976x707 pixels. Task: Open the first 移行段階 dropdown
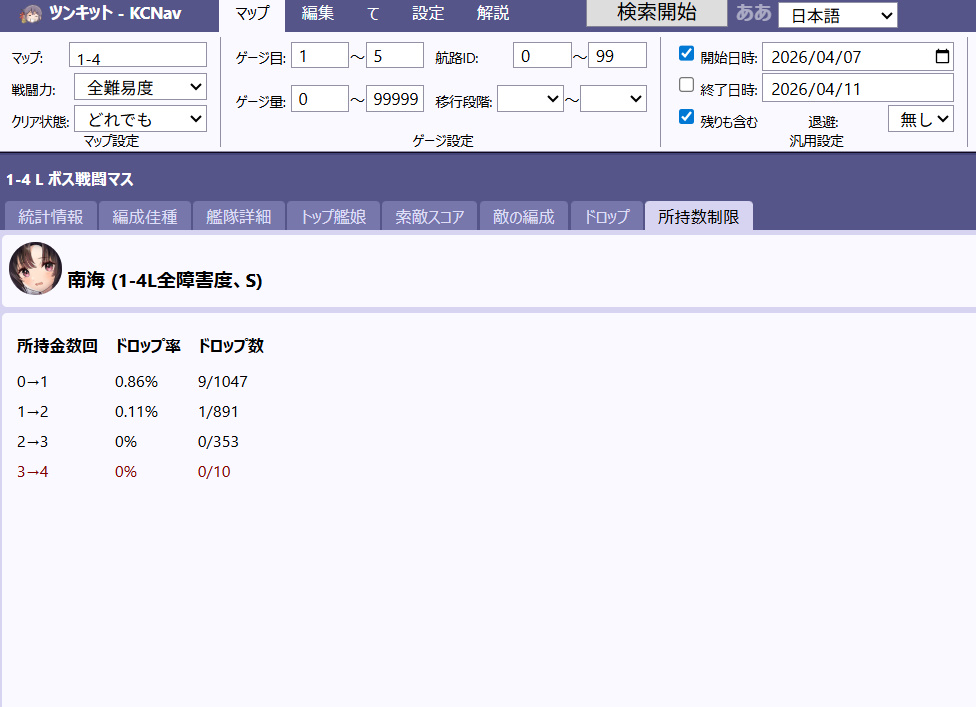click(531, 99)
